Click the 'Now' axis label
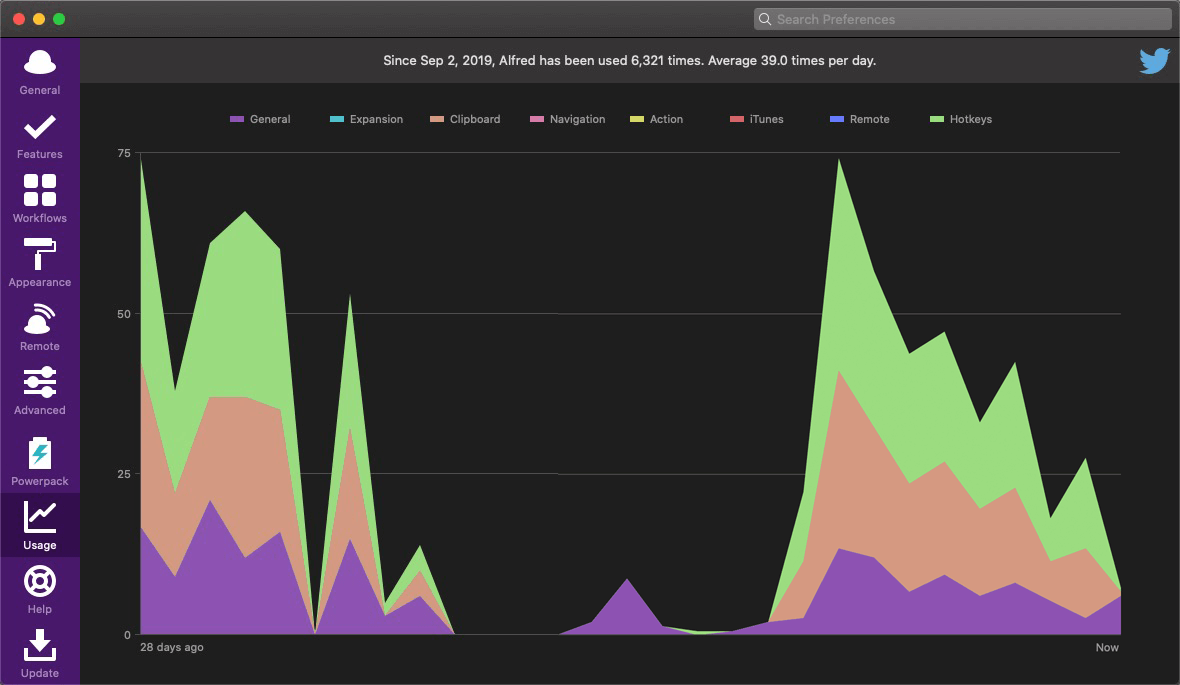 point(1107,647)
